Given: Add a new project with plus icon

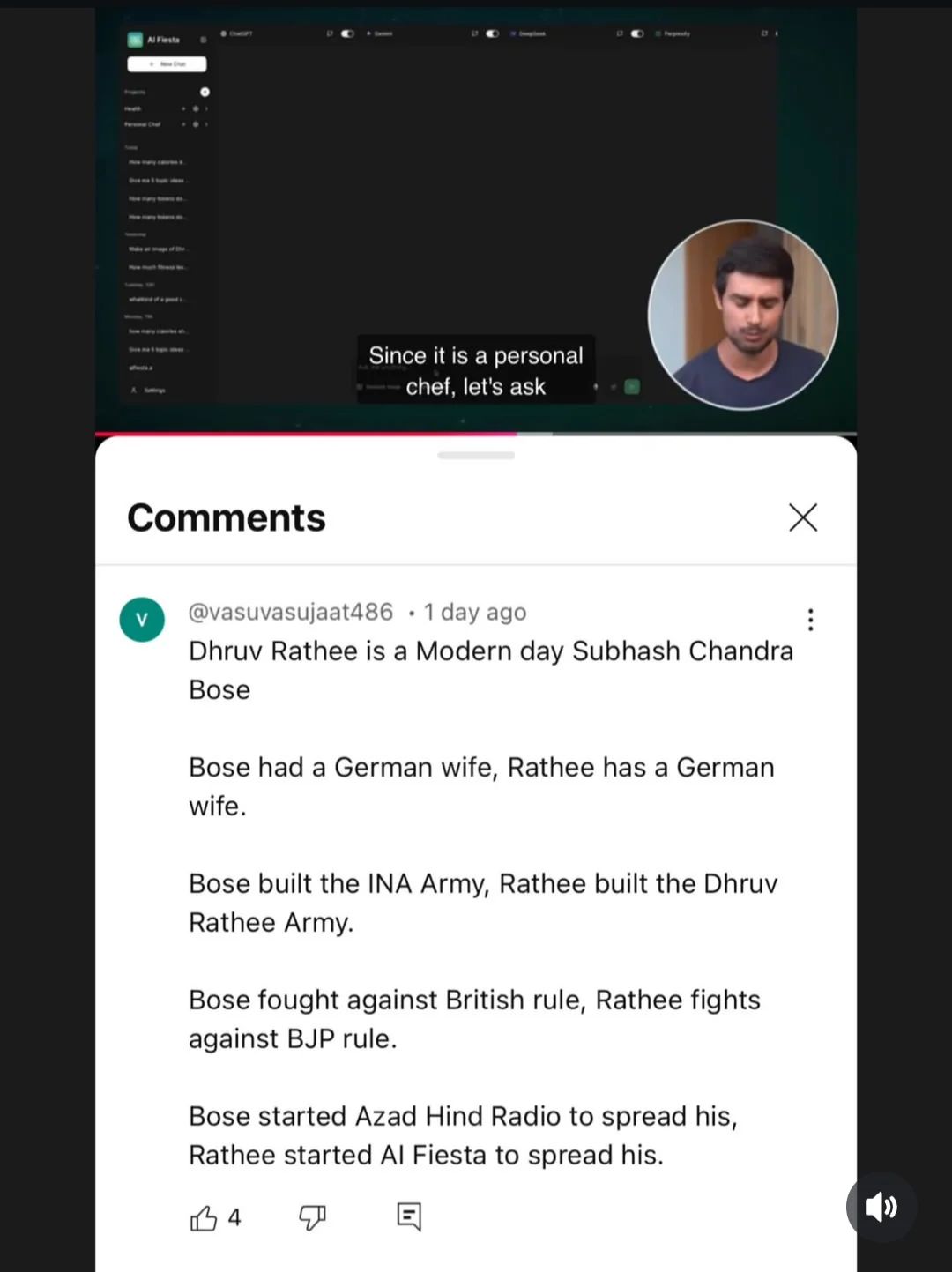Looking at the screenshot, I should pos(205,92).
